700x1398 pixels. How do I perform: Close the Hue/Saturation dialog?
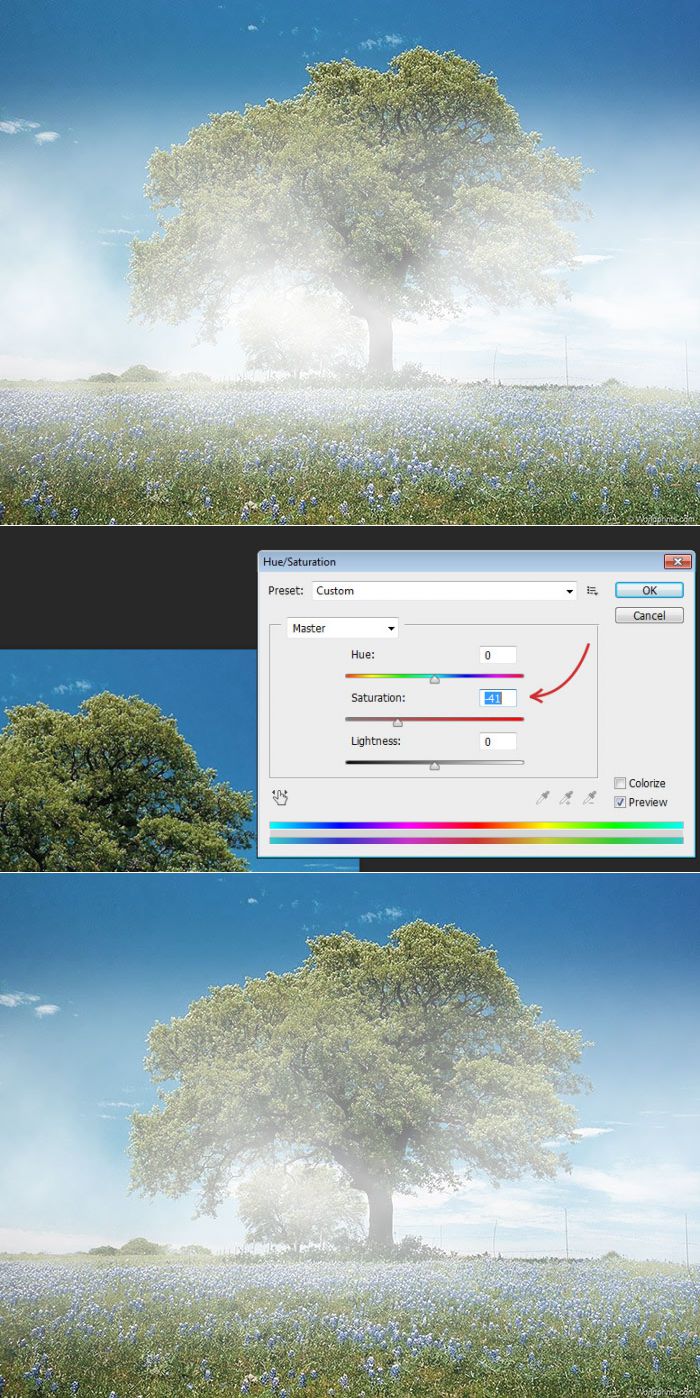677,562
